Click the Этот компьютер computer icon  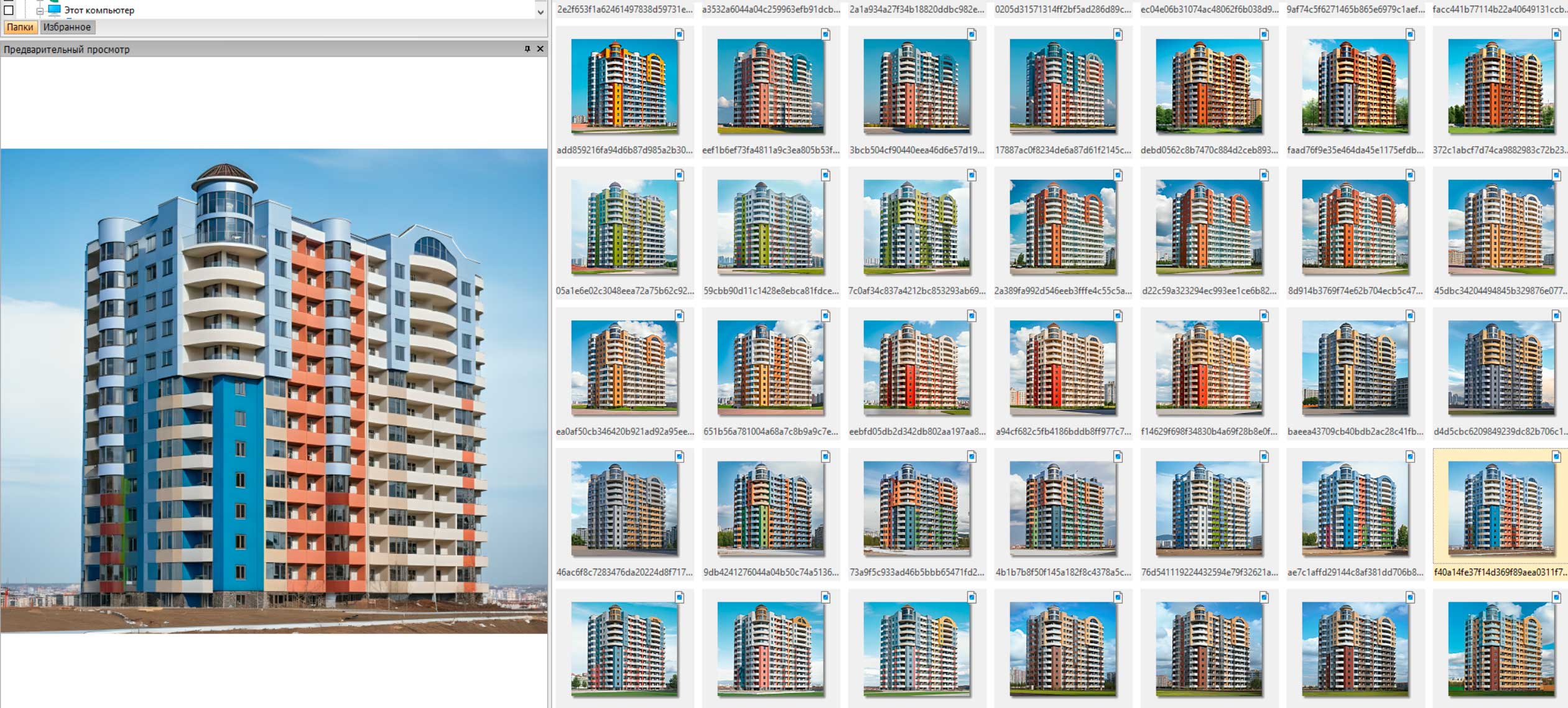(55, 9)
